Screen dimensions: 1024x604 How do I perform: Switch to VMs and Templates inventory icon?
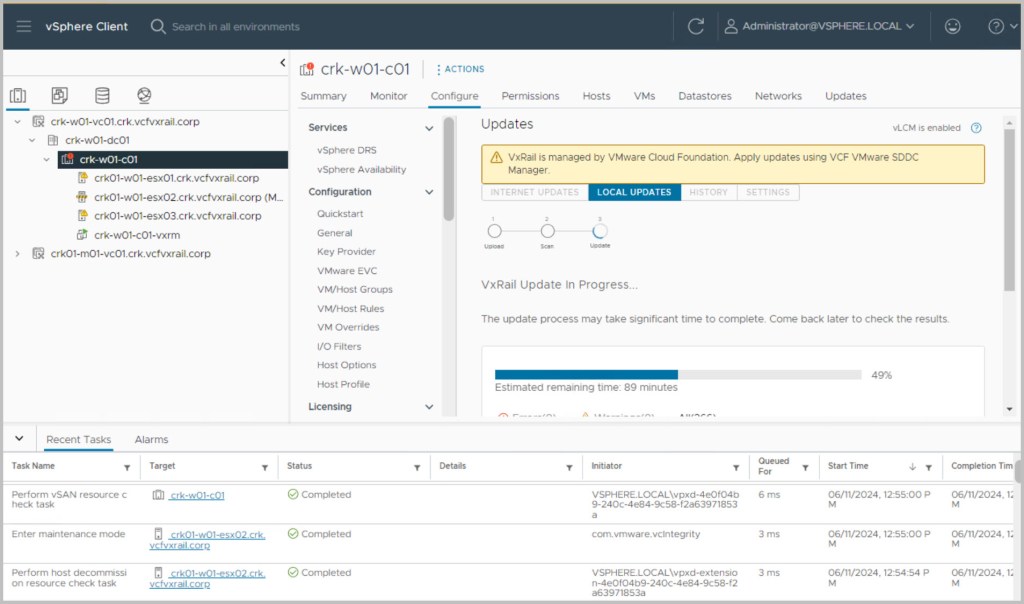click(60, 96)
